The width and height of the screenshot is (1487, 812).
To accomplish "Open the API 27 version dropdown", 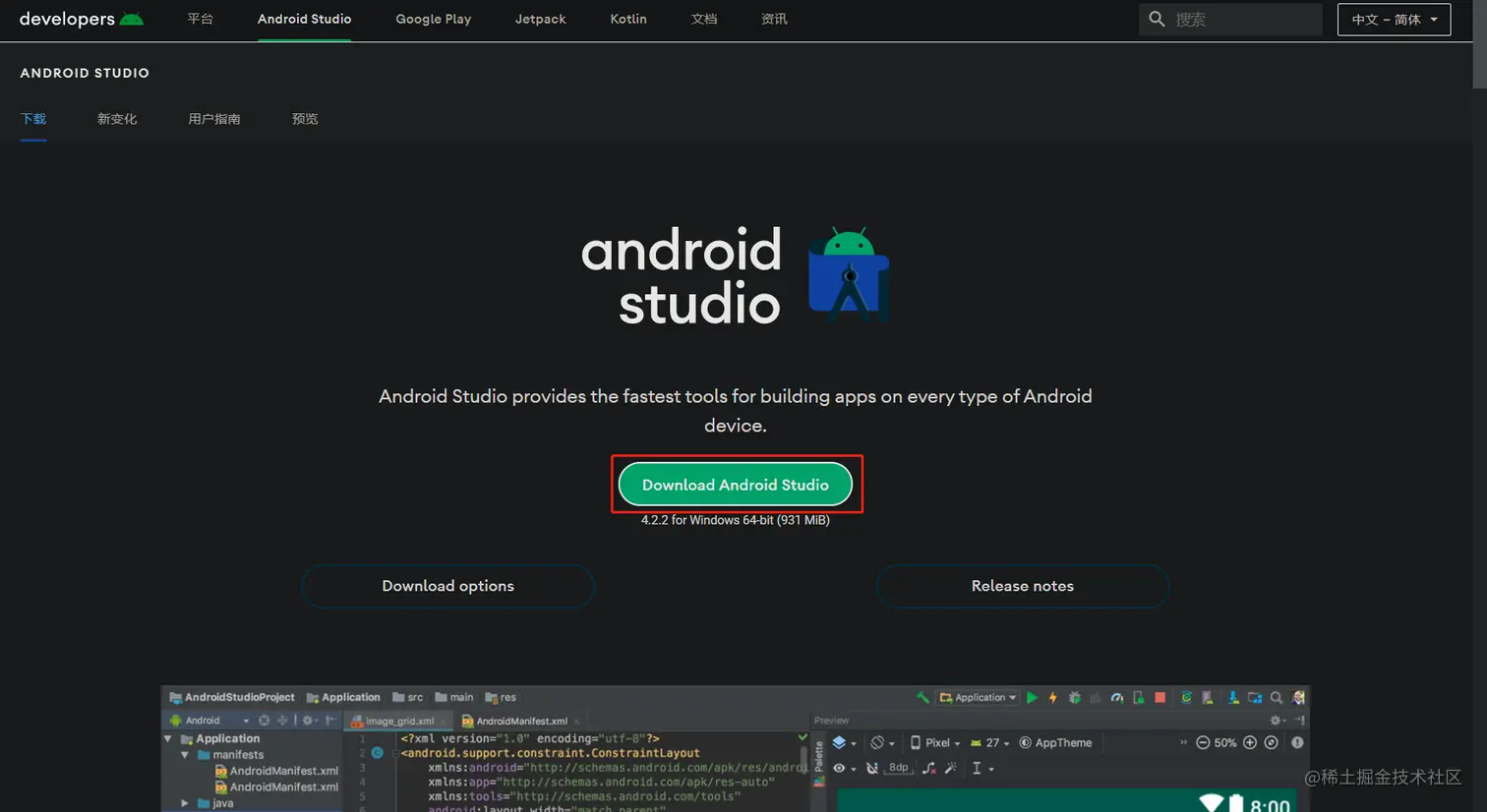I will [989, 743].
